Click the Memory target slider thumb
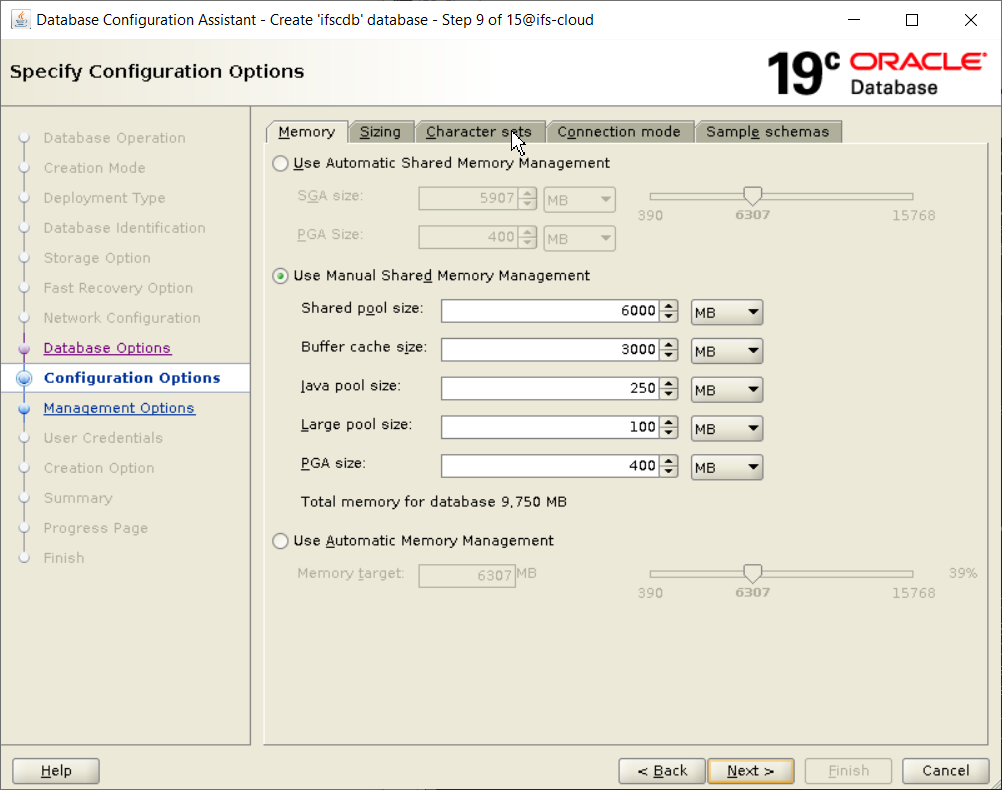This screenshot has width=1002, height=790. click(753, 573)
